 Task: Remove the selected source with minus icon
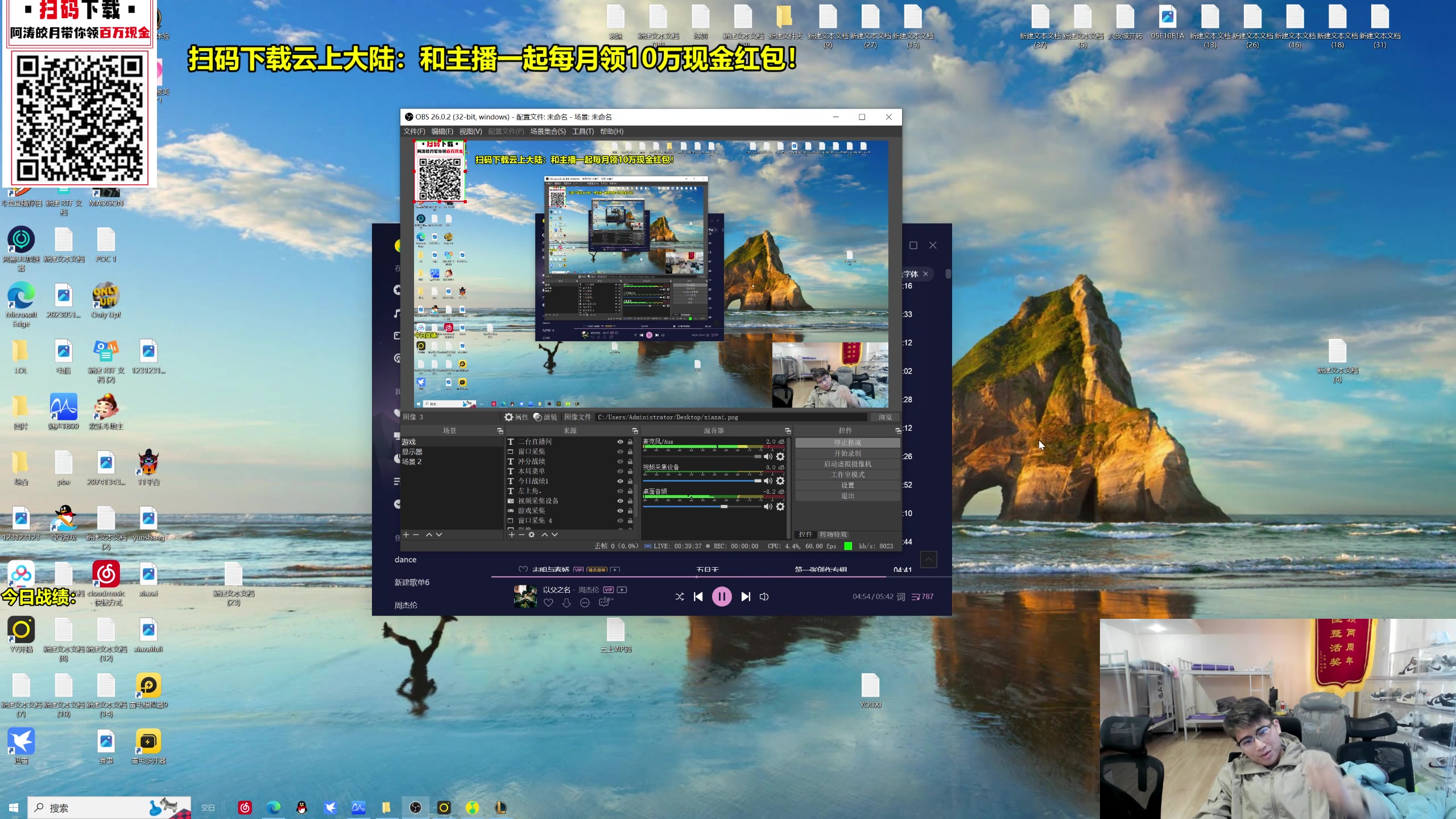[x=521, y=535]
